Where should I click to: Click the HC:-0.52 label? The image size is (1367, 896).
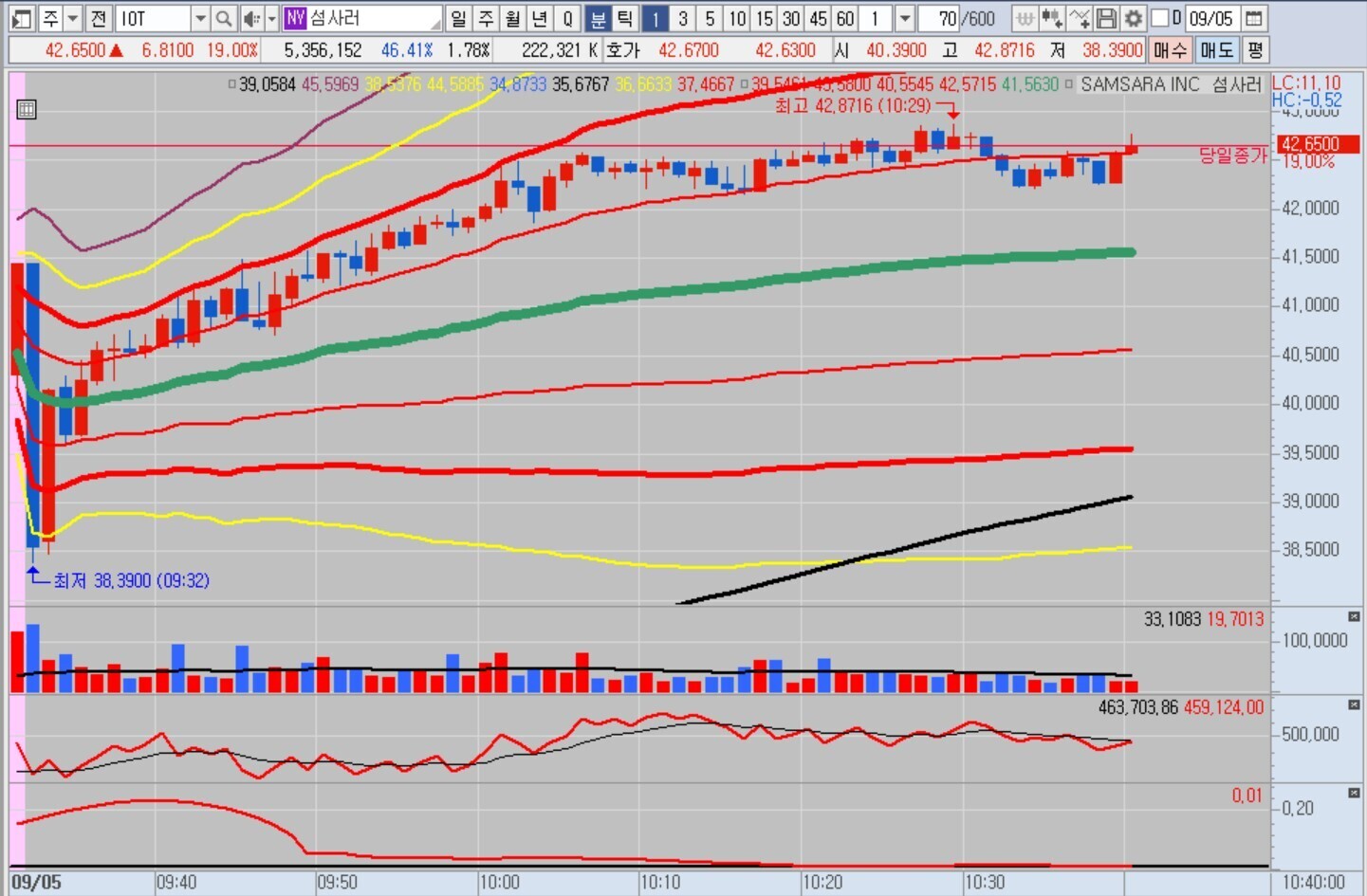(x=1307, y=99)
